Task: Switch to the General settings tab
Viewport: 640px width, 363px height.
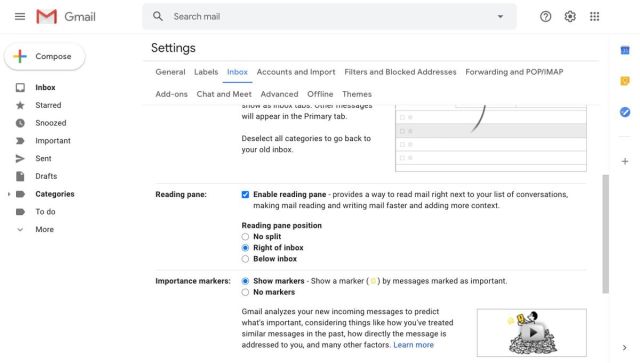Action: click(x=170, y=72)
